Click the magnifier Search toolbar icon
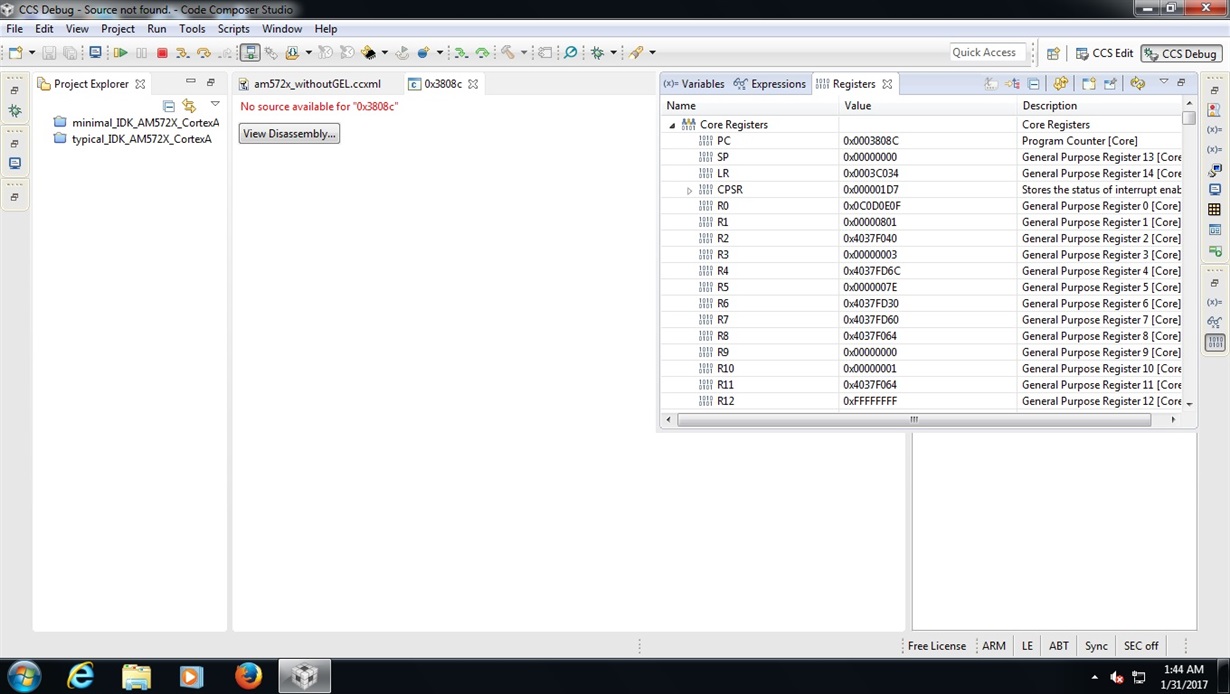The height and width of the screenshot is (694, 1230). coord(570,52)
